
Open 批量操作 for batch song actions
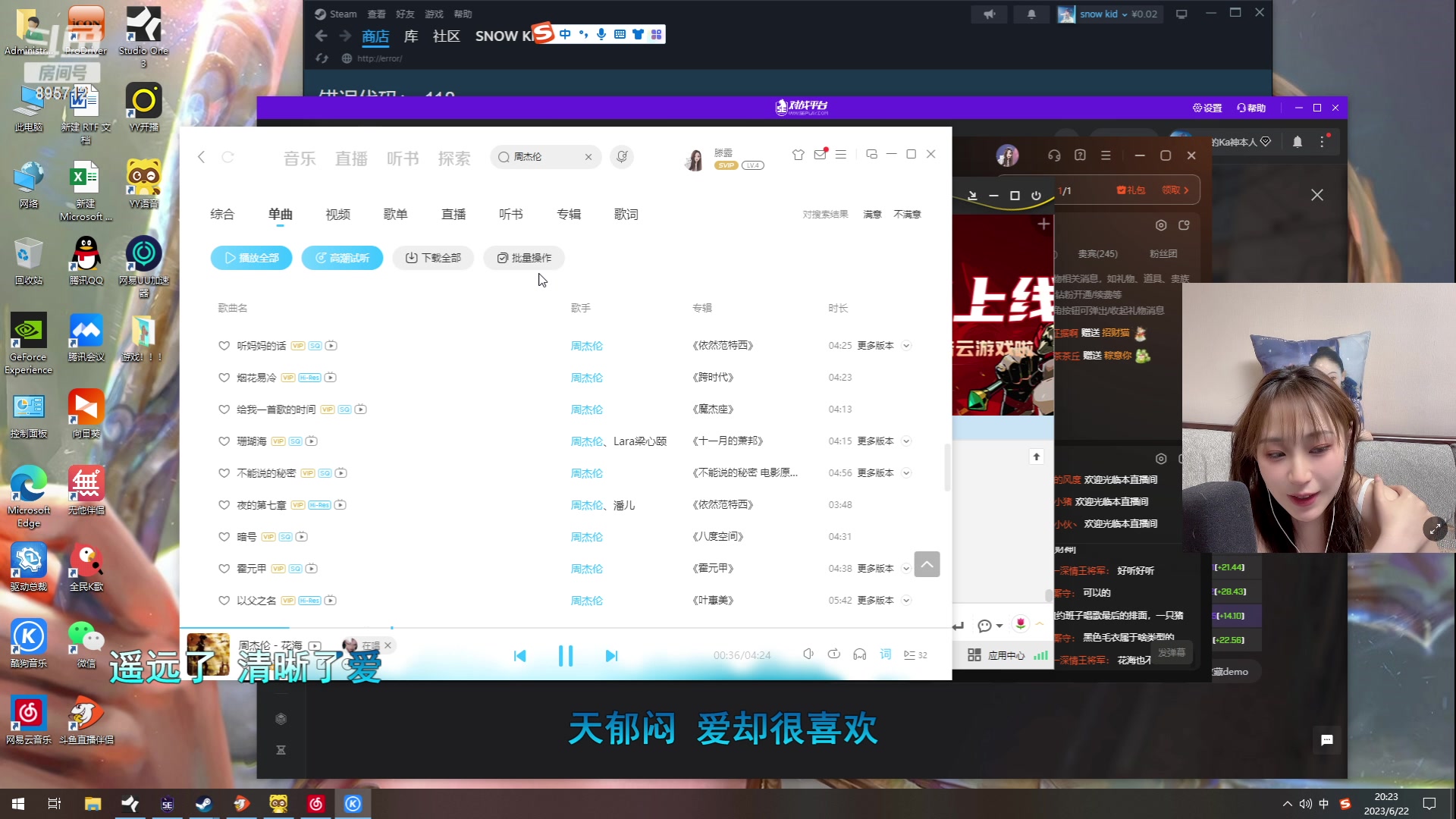[x=524, y=258]
